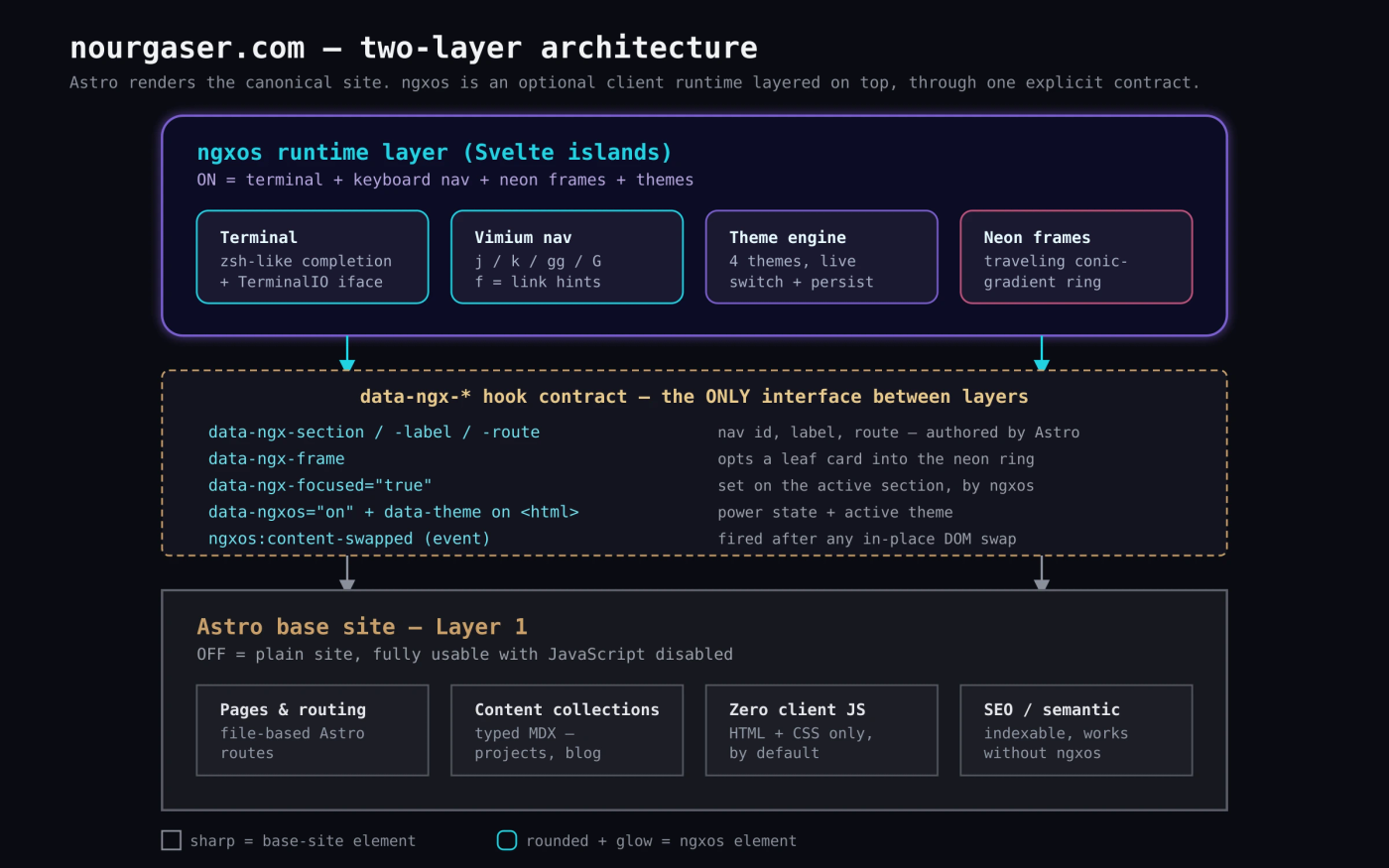This screenshot has height=868, width=1389.
Task: Click the 'data-ngx-frame' attribute text
Action: (277, 459)
